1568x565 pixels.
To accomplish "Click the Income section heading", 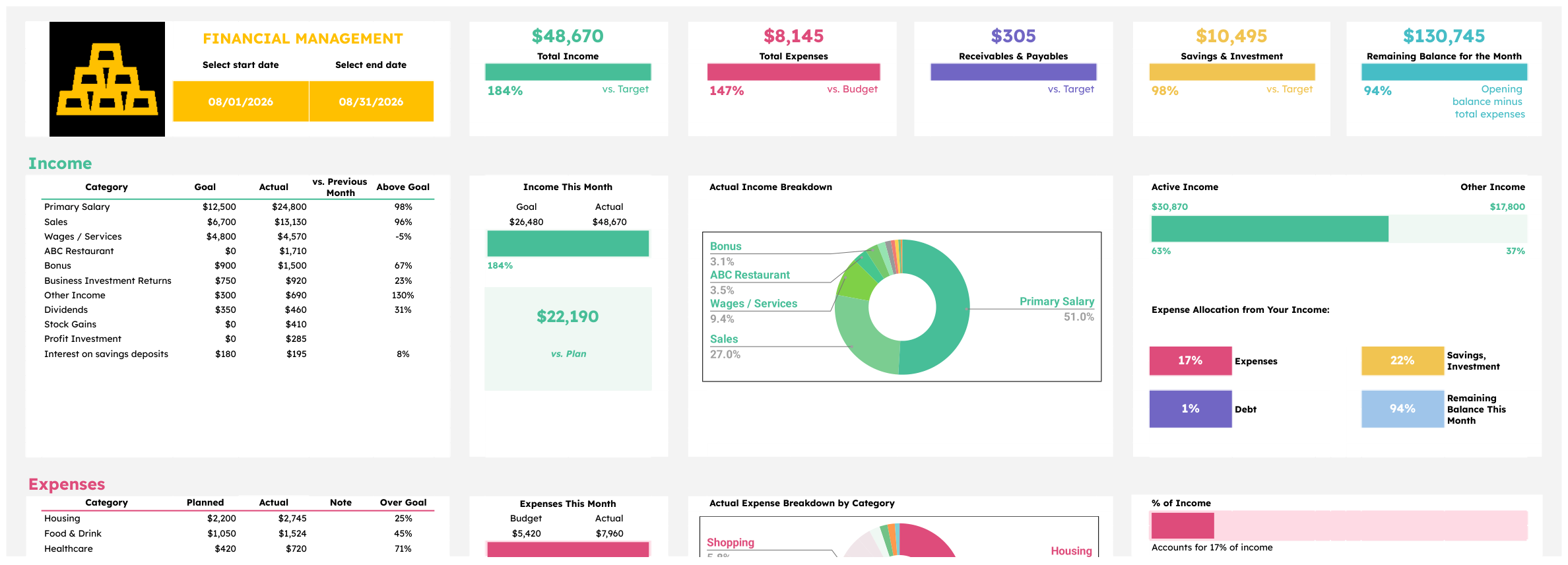I will [60, 164].
